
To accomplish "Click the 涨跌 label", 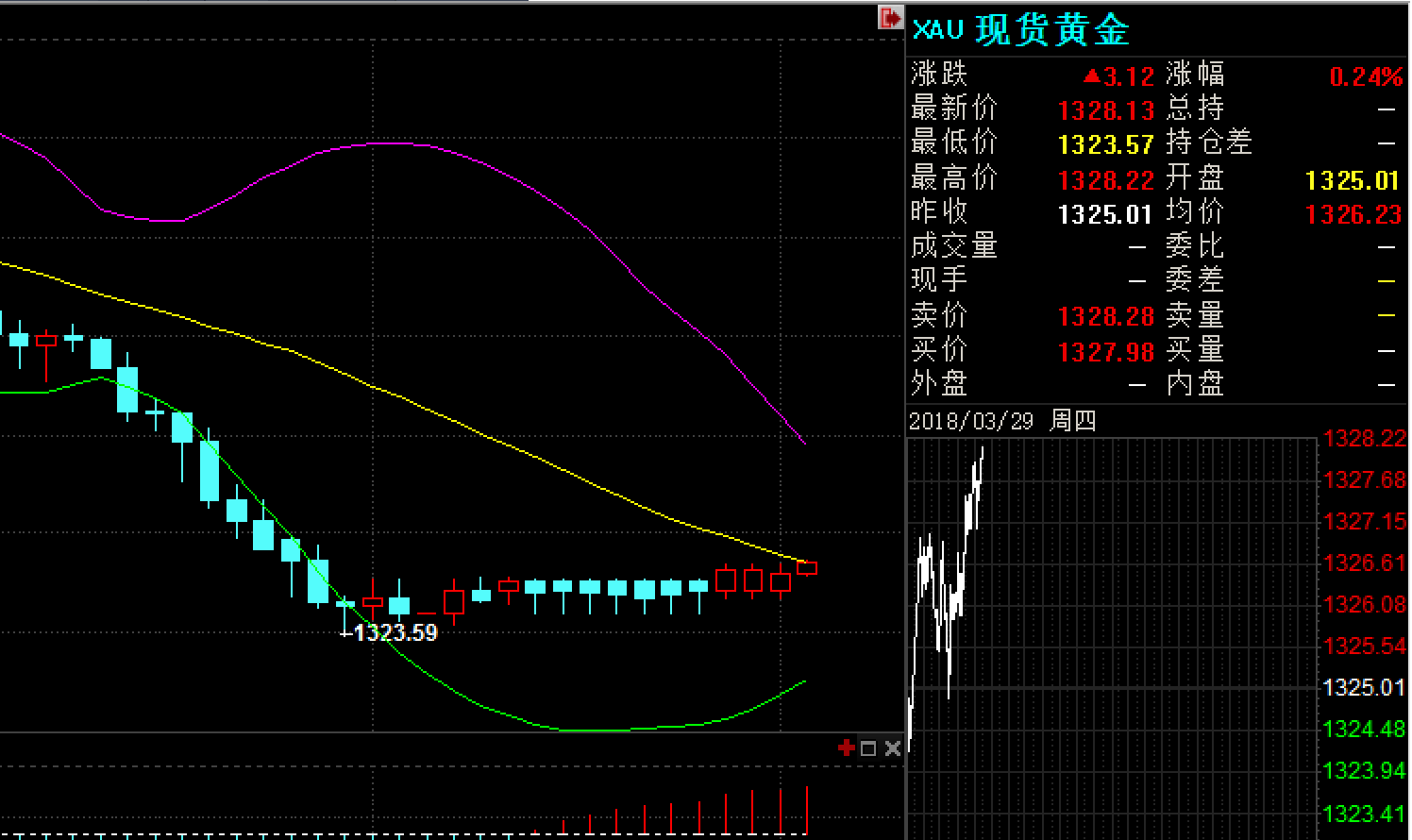I will [x=939, y=75].
